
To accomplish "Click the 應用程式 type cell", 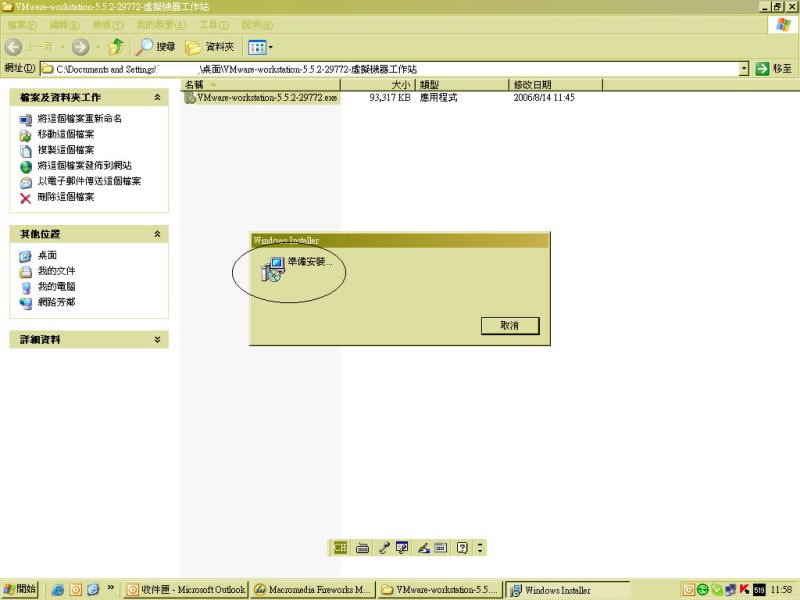I will [438, 97].
